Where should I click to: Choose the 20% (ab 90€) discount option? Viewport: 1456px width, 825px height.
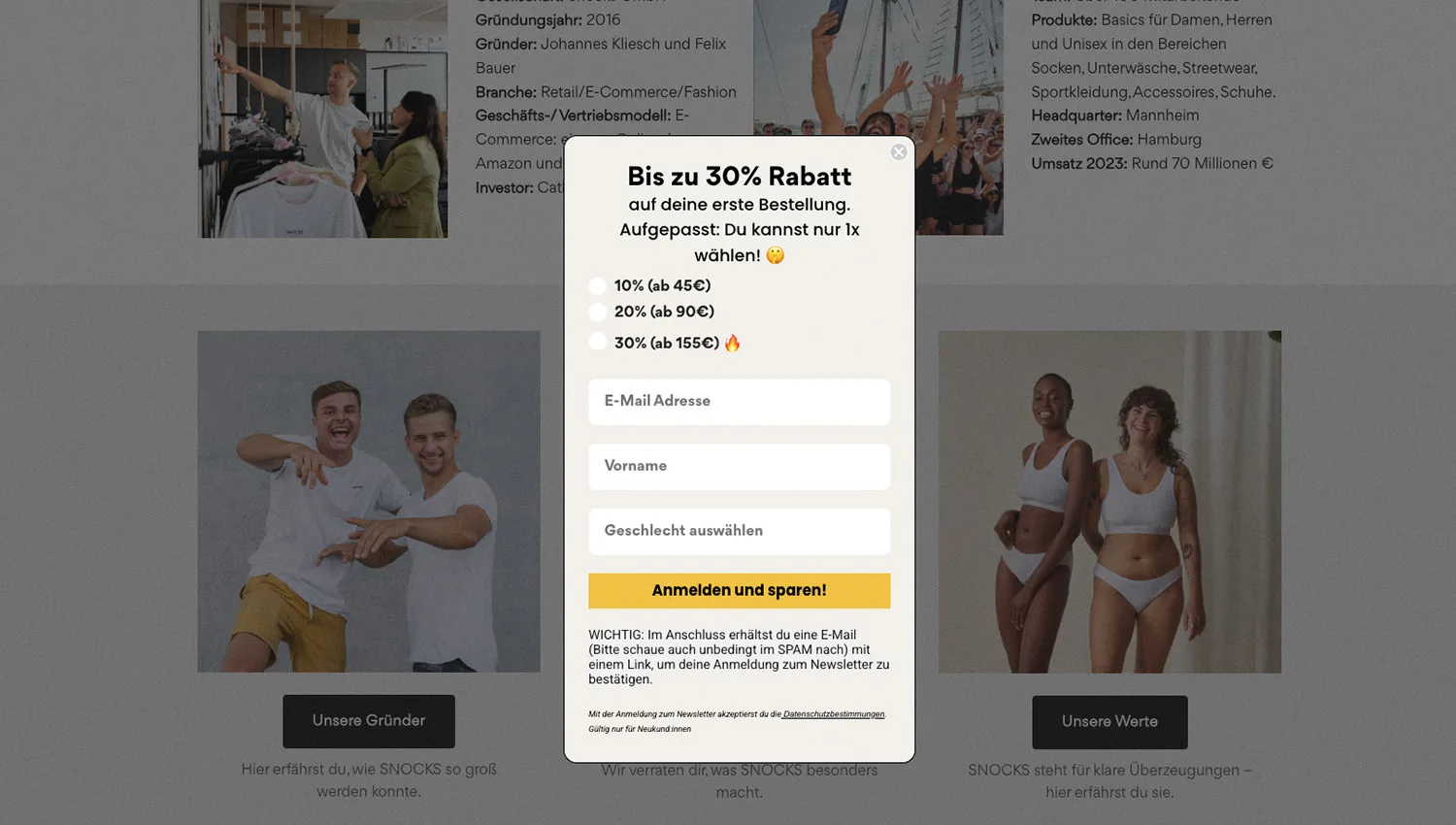click(598, 313)
